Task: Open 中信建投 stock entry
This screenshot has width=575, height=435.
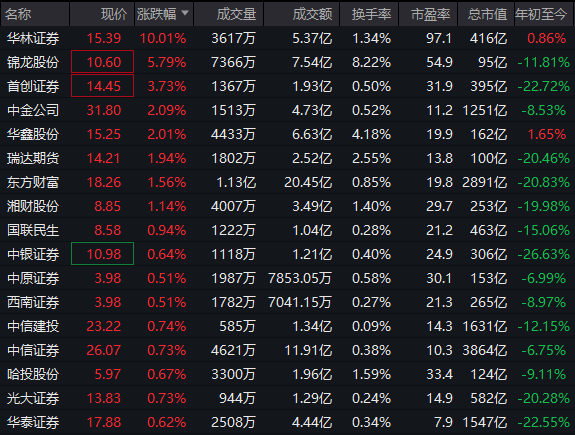Action: point(33,326)
